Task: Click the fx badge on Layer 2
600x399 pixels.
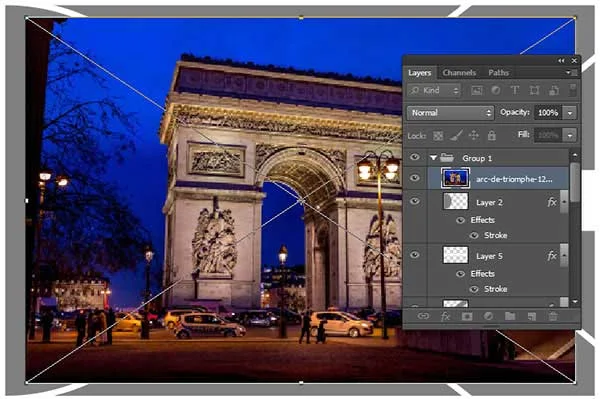Action: pos(551,202)
